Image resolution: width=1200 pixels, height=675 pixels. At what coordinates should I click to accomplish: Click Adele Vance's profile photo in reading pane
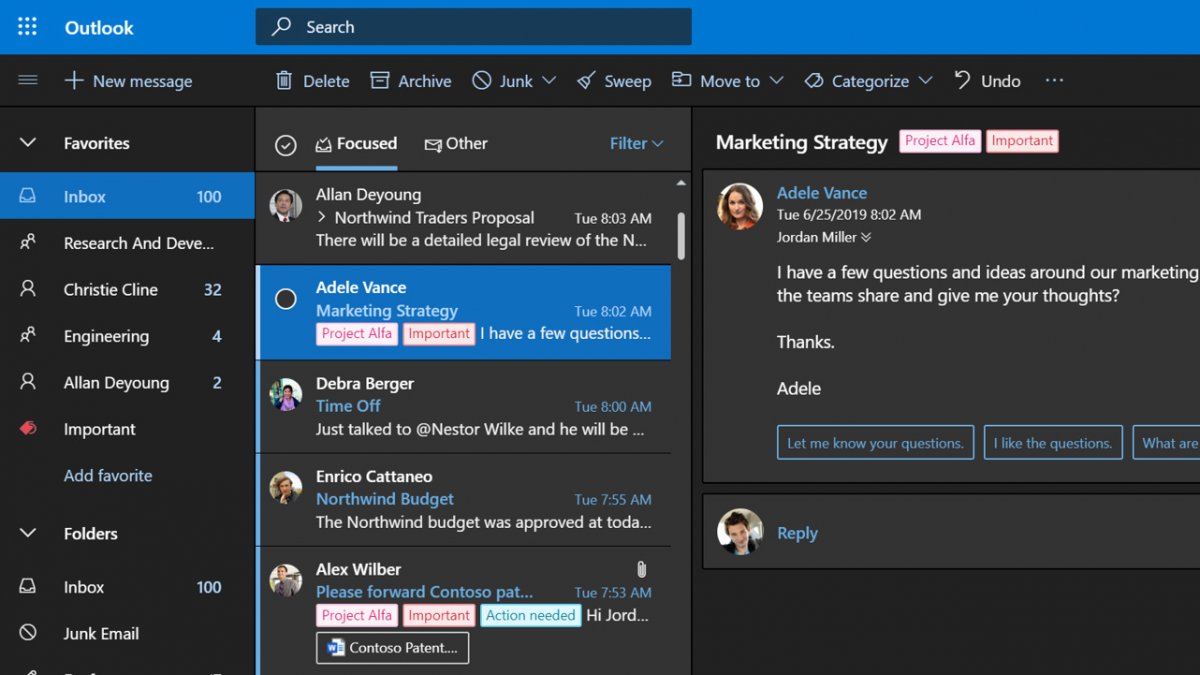(x=740, y=206)
